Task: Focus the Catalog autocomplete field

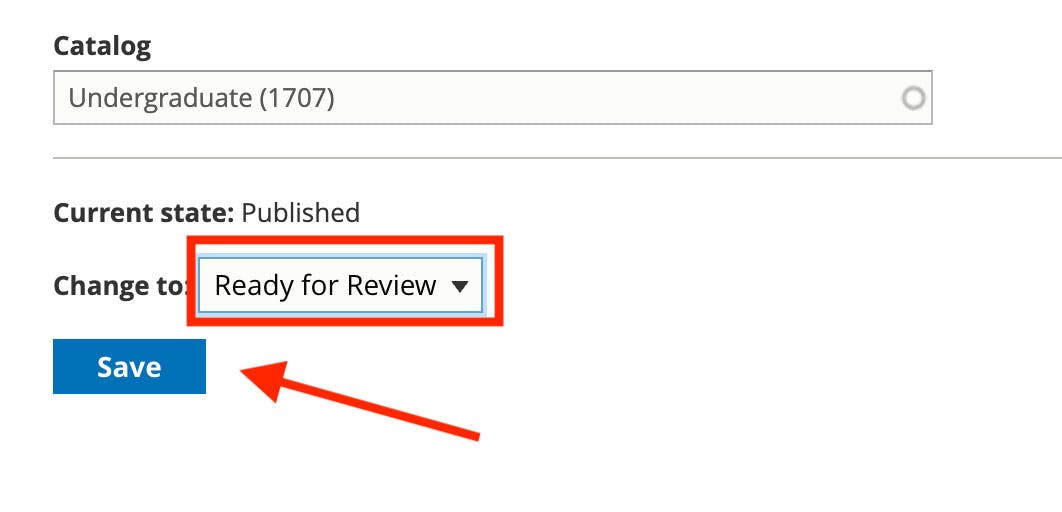Action: coord(492,98)
